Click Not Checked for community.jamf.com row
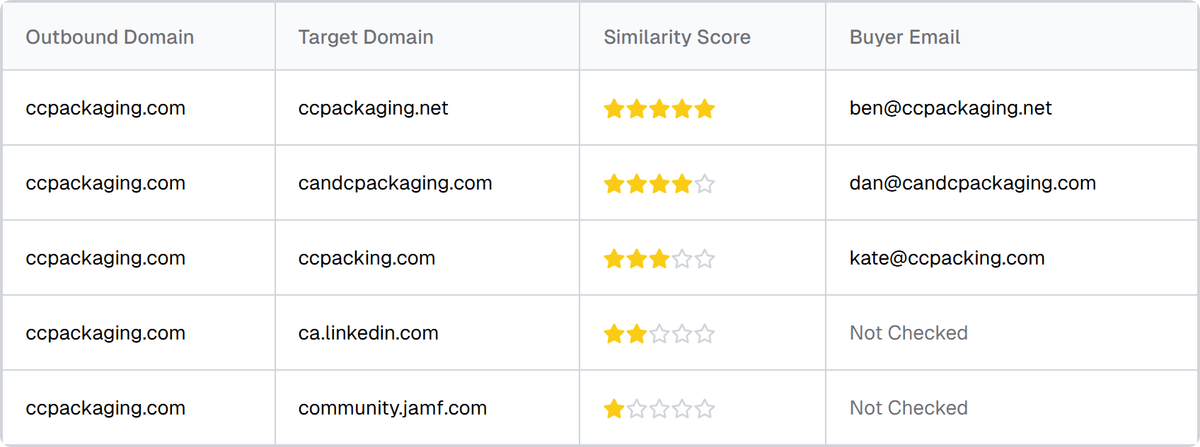The height and width of the screenshot is (447, 1200). (909, 408)
